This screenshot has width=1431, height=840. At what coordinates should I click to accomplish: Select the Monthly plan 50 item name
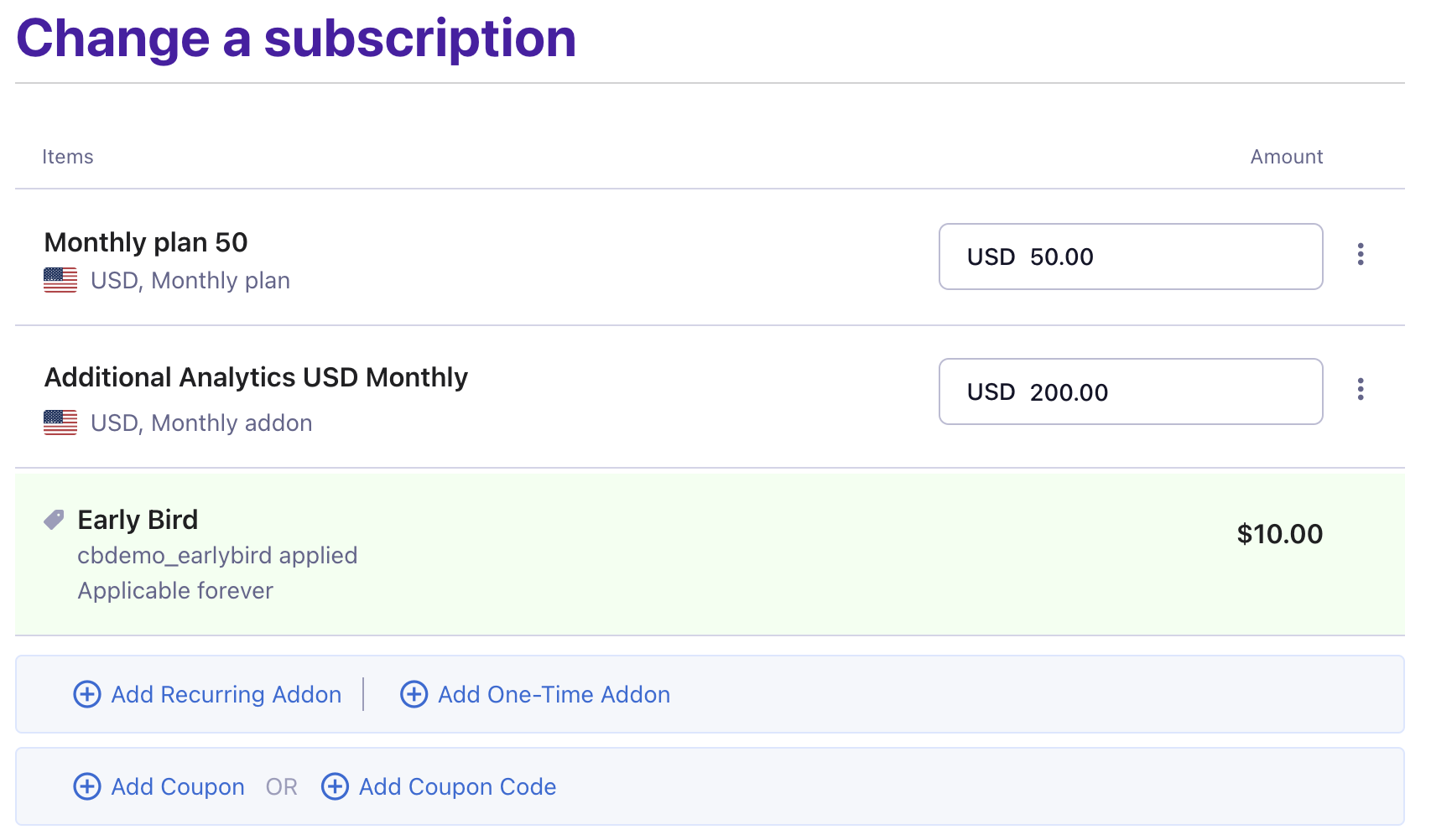click(146, 242)
